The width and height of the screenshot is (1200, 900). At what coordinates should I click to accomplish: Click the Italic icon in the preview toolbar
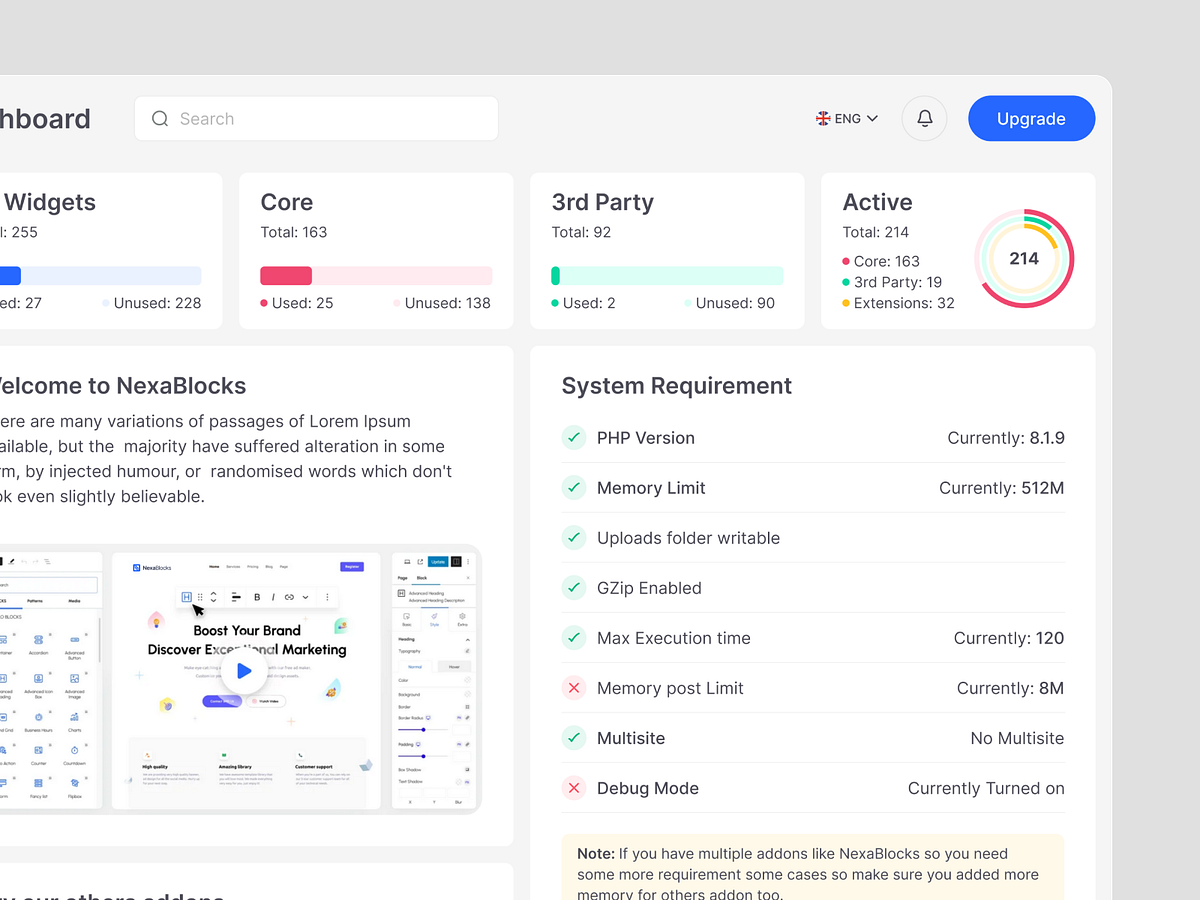pos(273,597)
